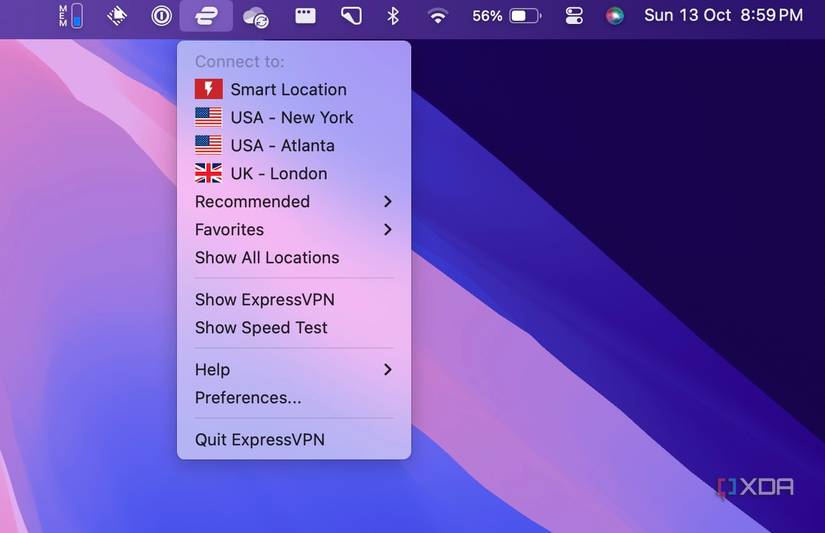This screenshot has height=533, width=825.
Task: Connect to Smart Location
Action: click(294, 89)
